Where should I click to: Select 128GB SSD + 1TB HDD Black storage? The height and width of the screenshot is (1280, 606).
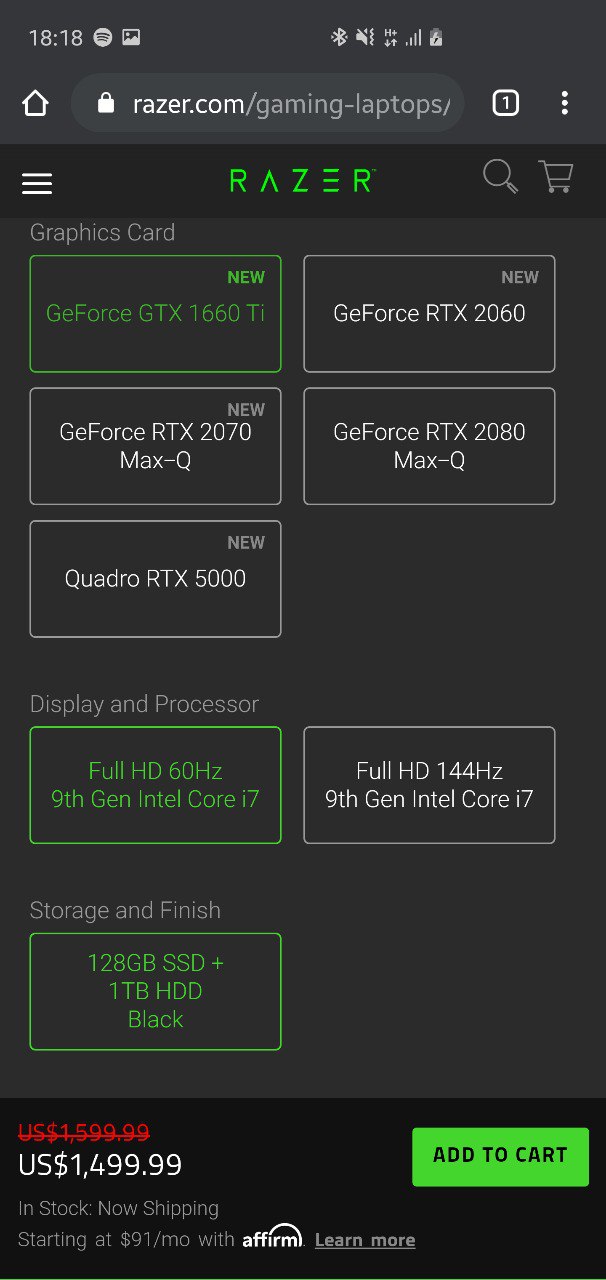155,992
